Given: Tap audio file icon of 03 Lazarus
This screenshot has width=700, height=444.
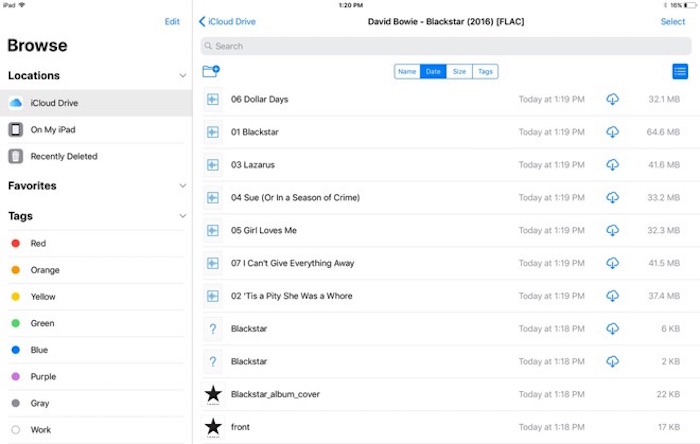Looking at the screenshot, I should tap(213, 165).
